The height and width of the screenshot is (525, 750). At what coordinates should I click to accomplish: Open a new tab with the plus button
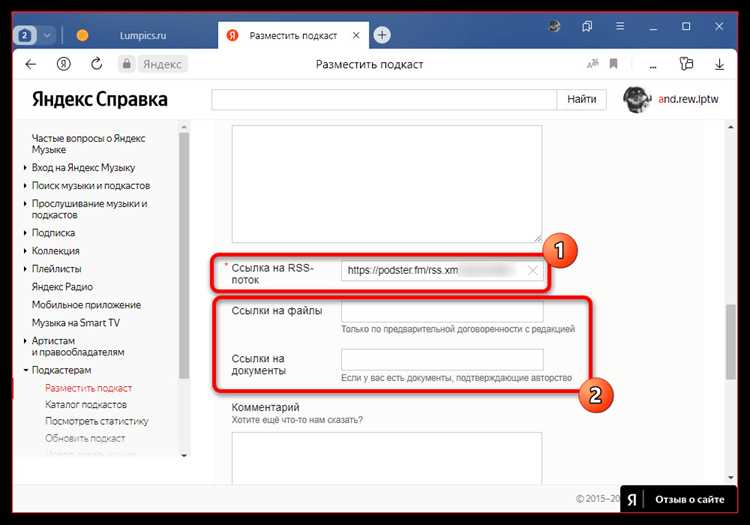click(382, 35)
